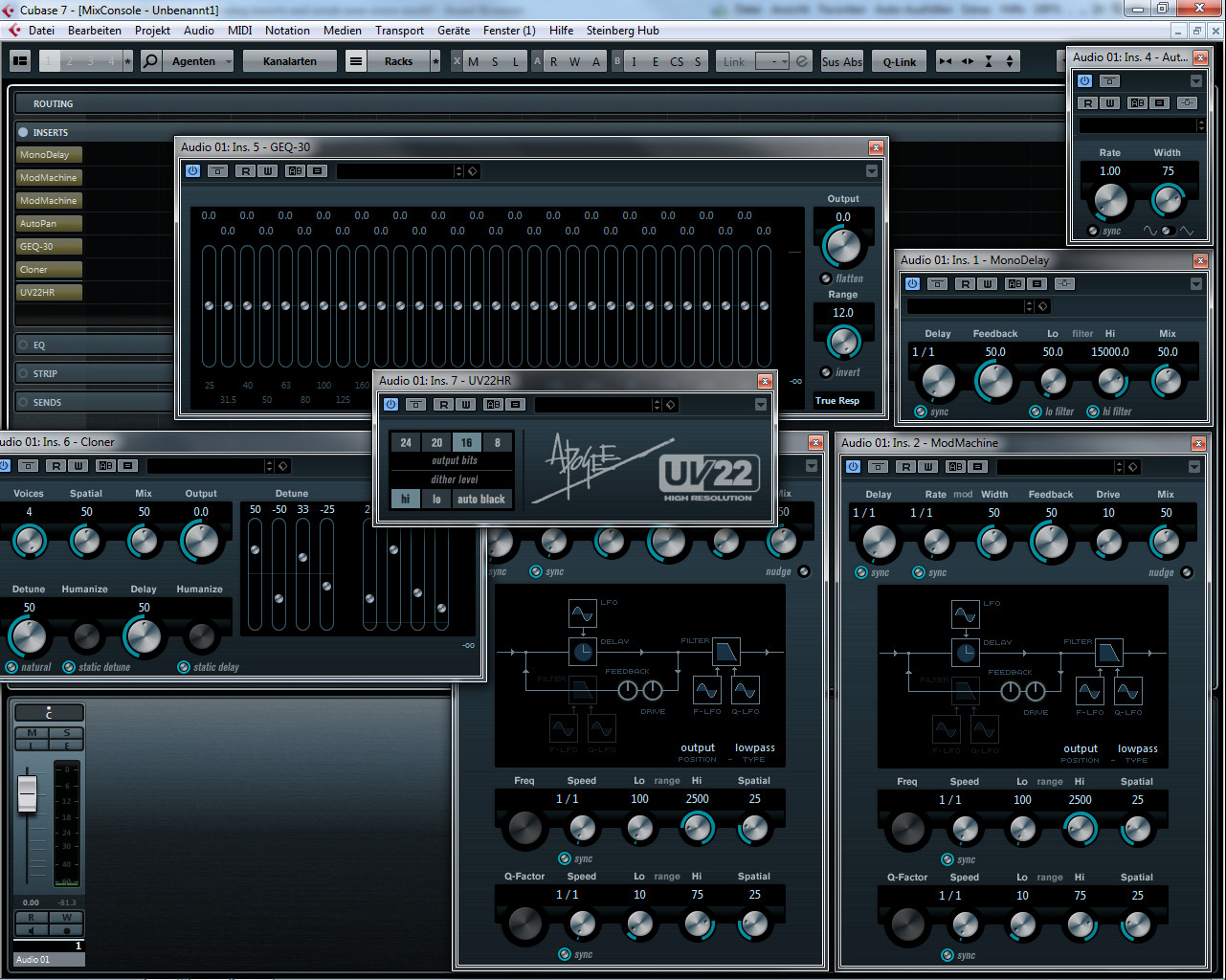Bypass the MonoDelay plugin with its power icon
Viewport: 1226px width, 980px height.
912,284
